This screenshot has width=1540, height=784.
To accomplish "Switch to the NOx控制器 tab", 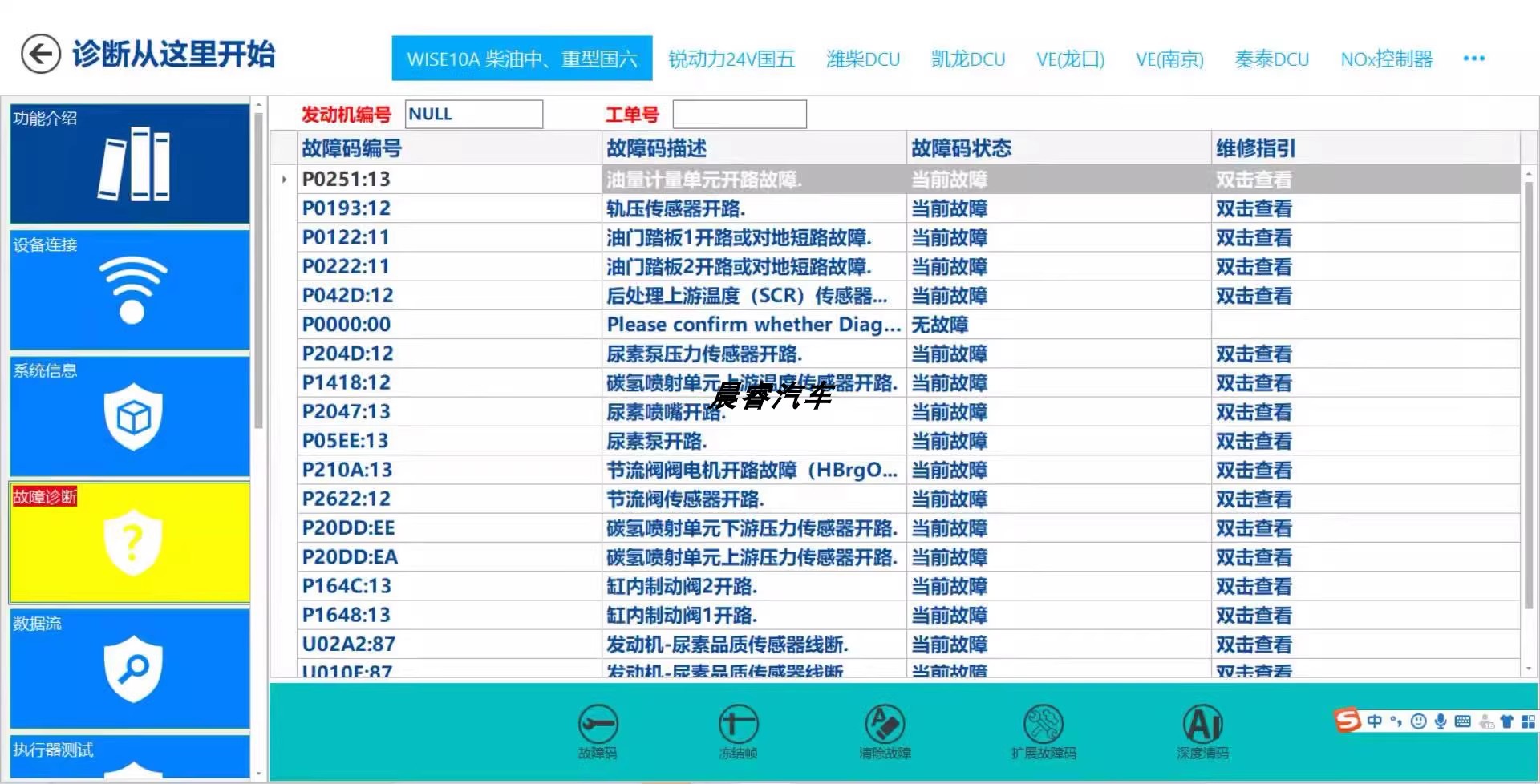I will pos(1387,59).
